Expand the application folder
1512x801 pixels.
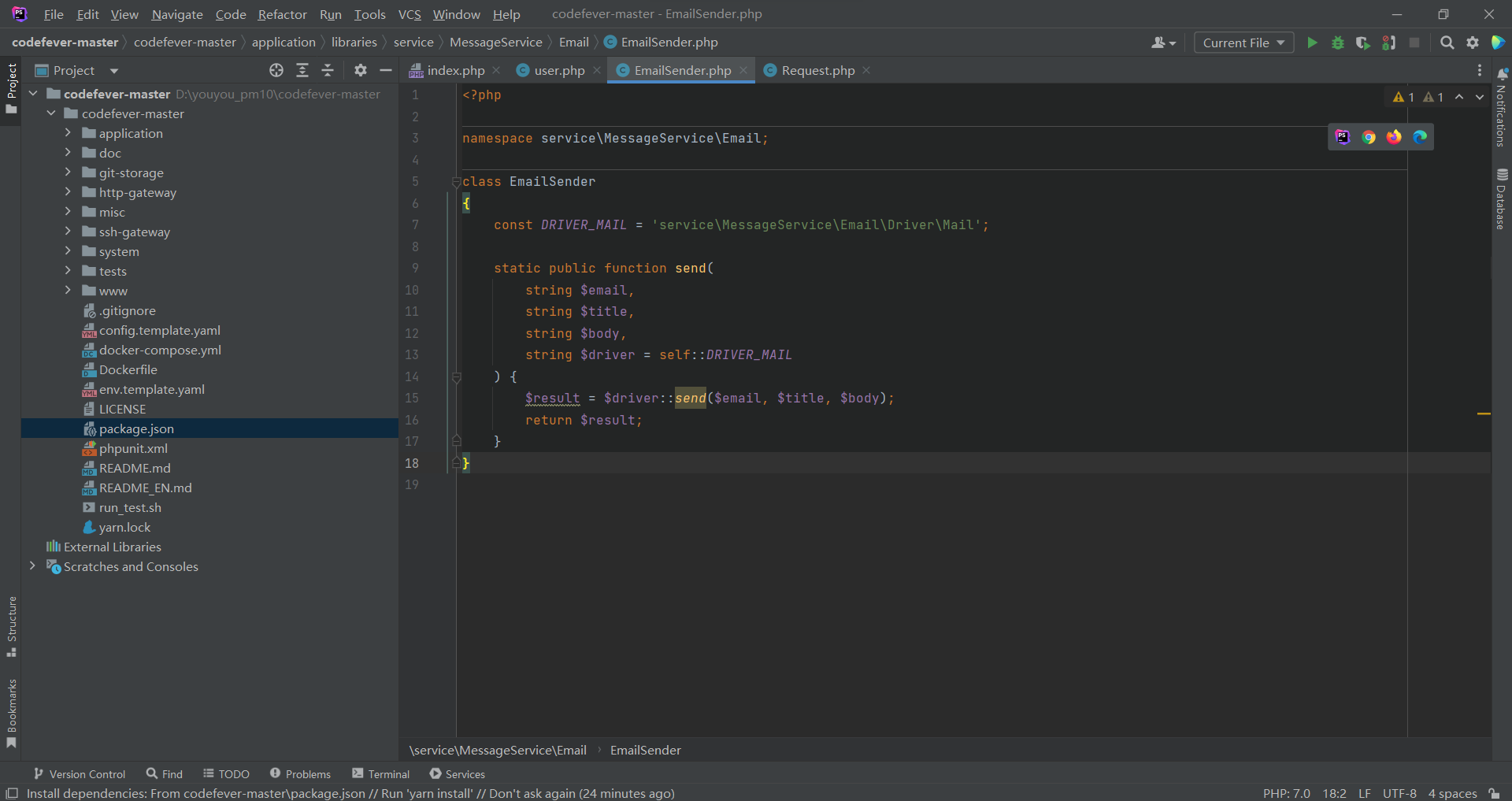coord(68,133)
